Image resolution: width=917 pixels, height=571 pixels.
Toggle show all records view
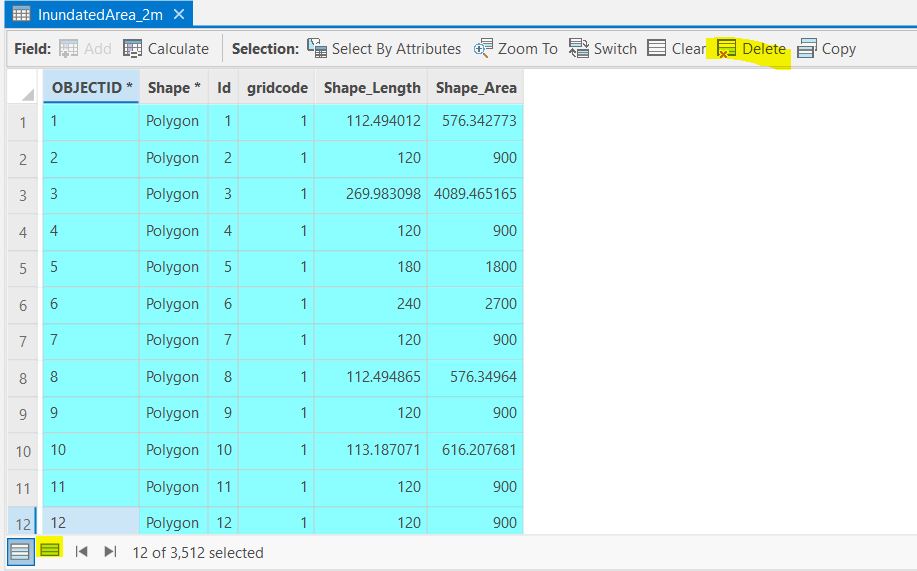pyautogui.click(x=20, y=551)
